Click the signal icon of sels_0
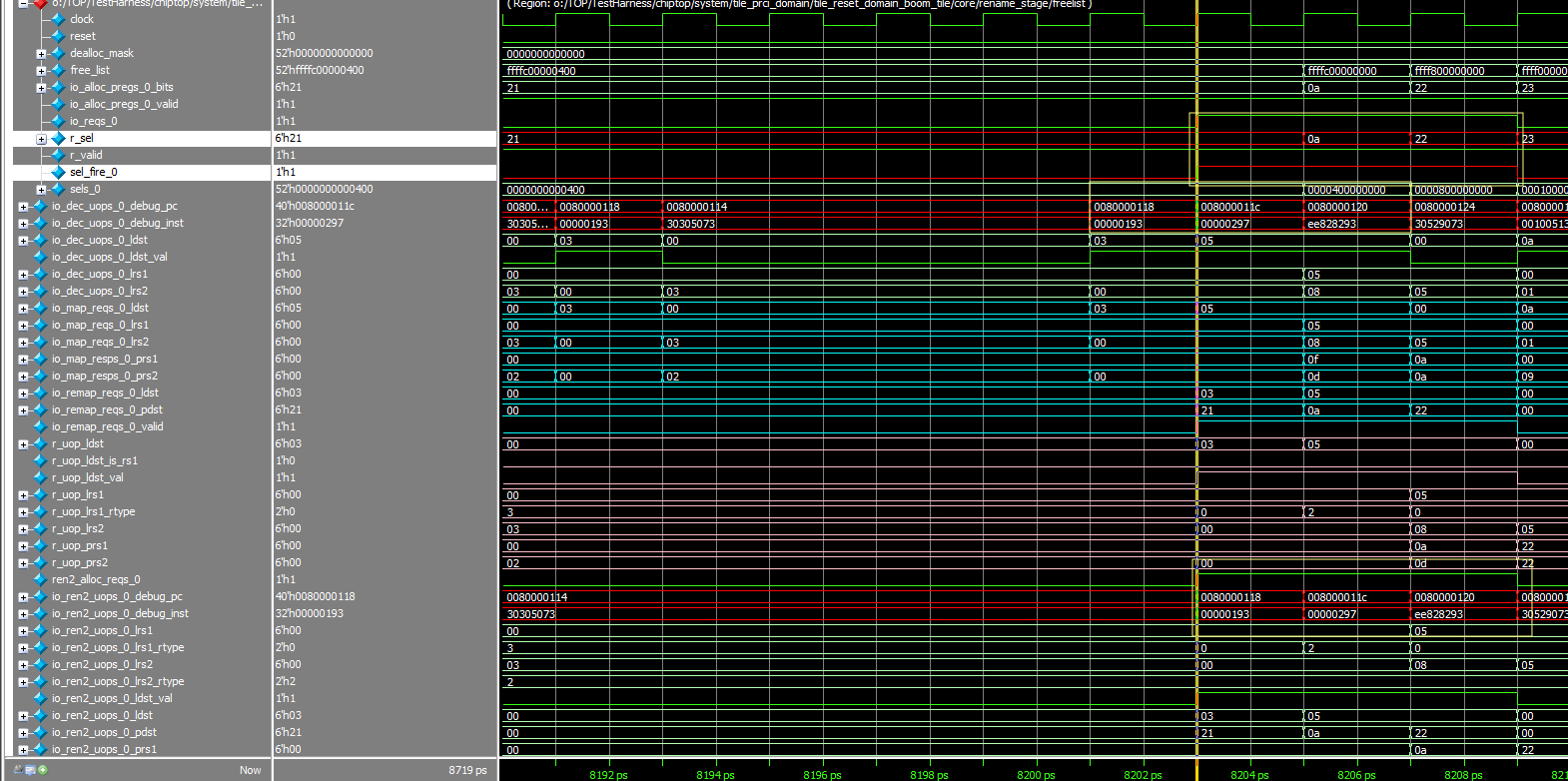Screen dimensions: 1568x781 (x=58, y=189)
